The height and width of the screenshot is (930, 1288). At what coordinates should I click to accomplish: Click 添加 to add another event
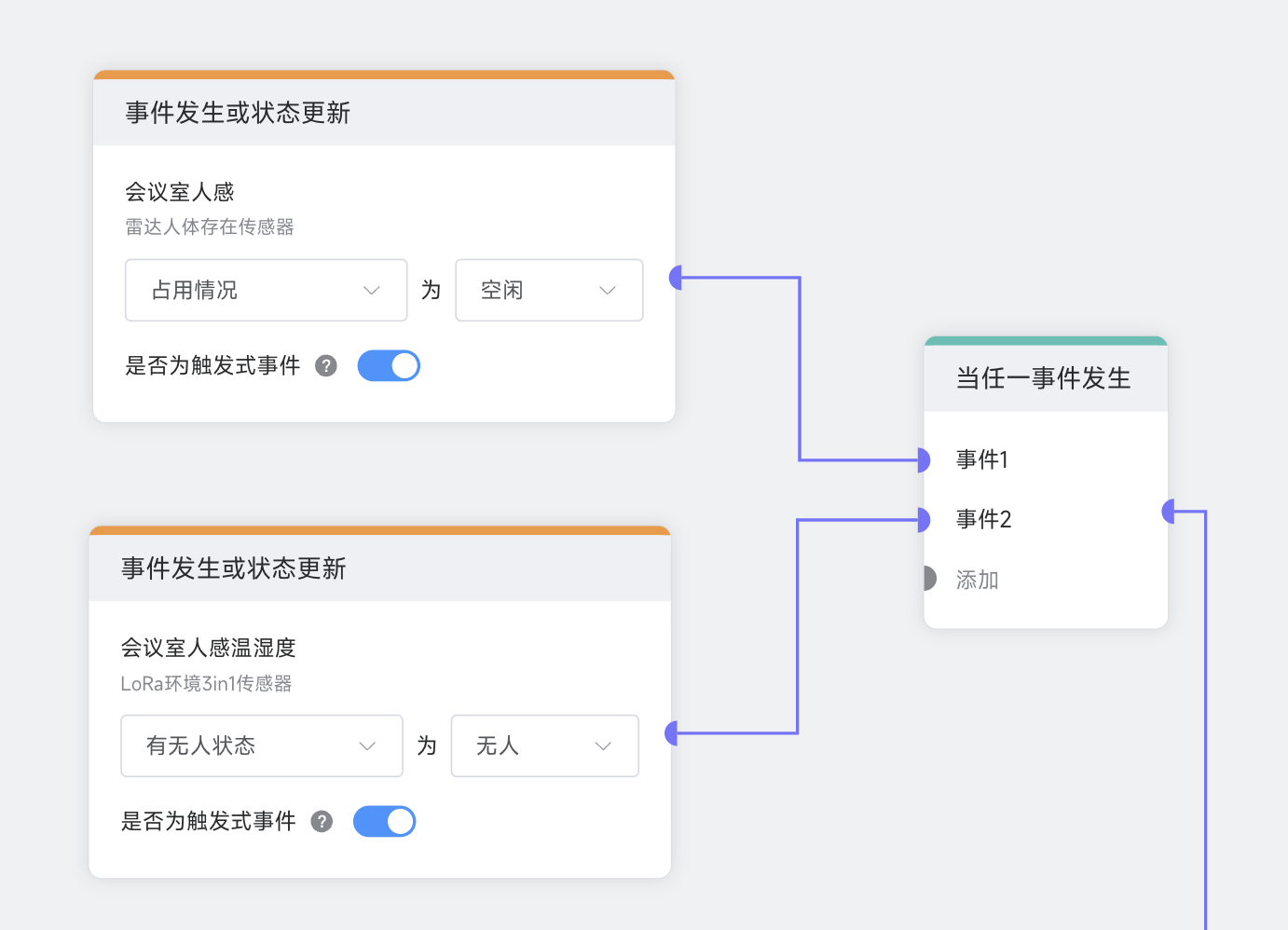coord(977,580)
